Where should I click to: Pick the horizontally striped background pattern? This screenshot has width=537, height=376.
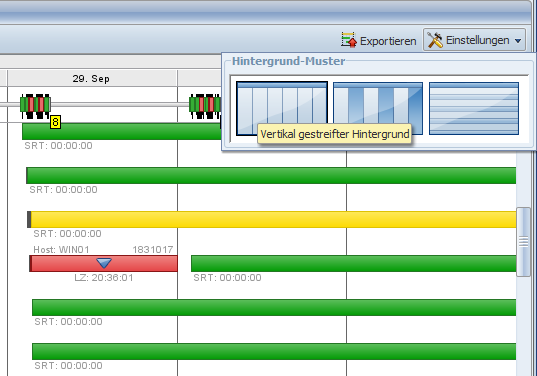pos(474,108)
